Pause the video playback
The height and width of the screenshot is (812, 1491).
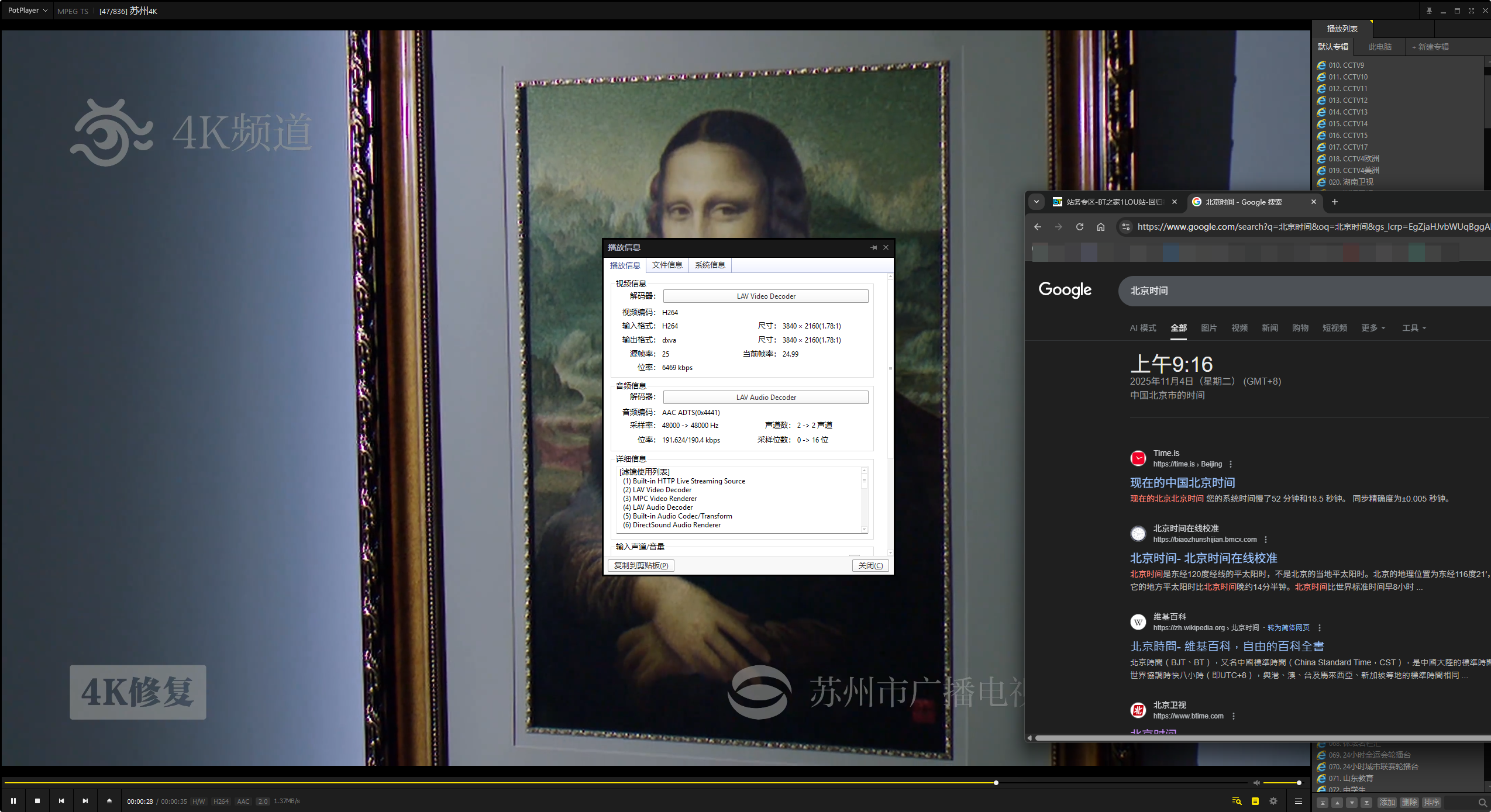[14, 800]
